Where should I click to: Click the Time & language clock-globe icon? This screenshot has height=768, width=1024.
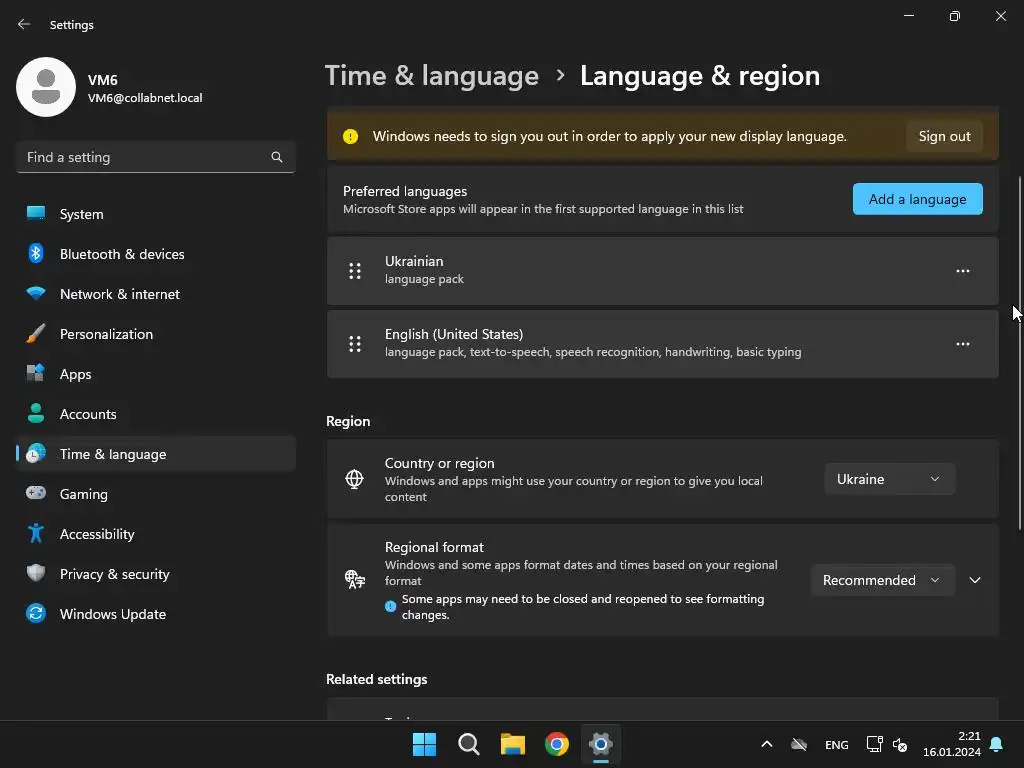coord(36,453)
